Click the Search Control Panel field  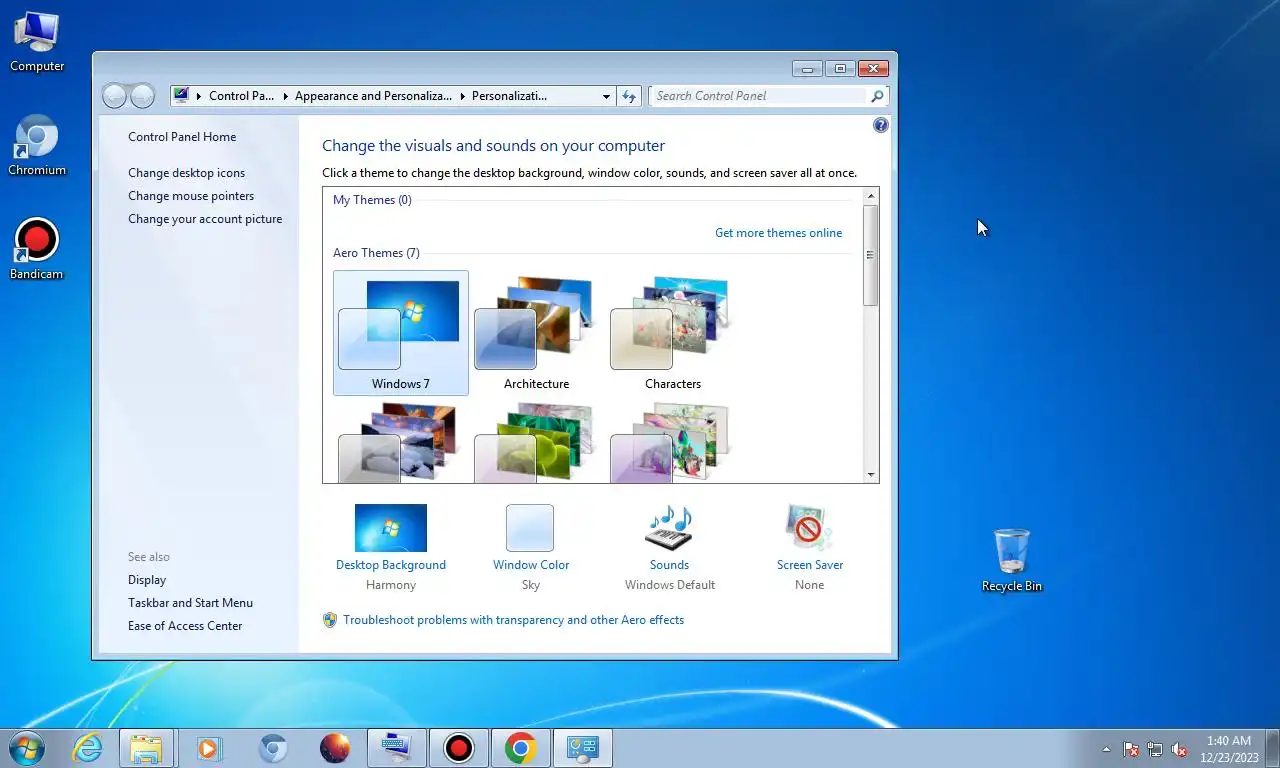pos(759,96)
